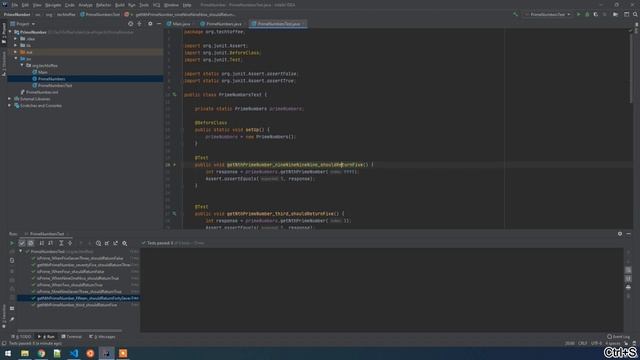
Task: Open the Terminal tool window button
Action: [x=72, y=337]
